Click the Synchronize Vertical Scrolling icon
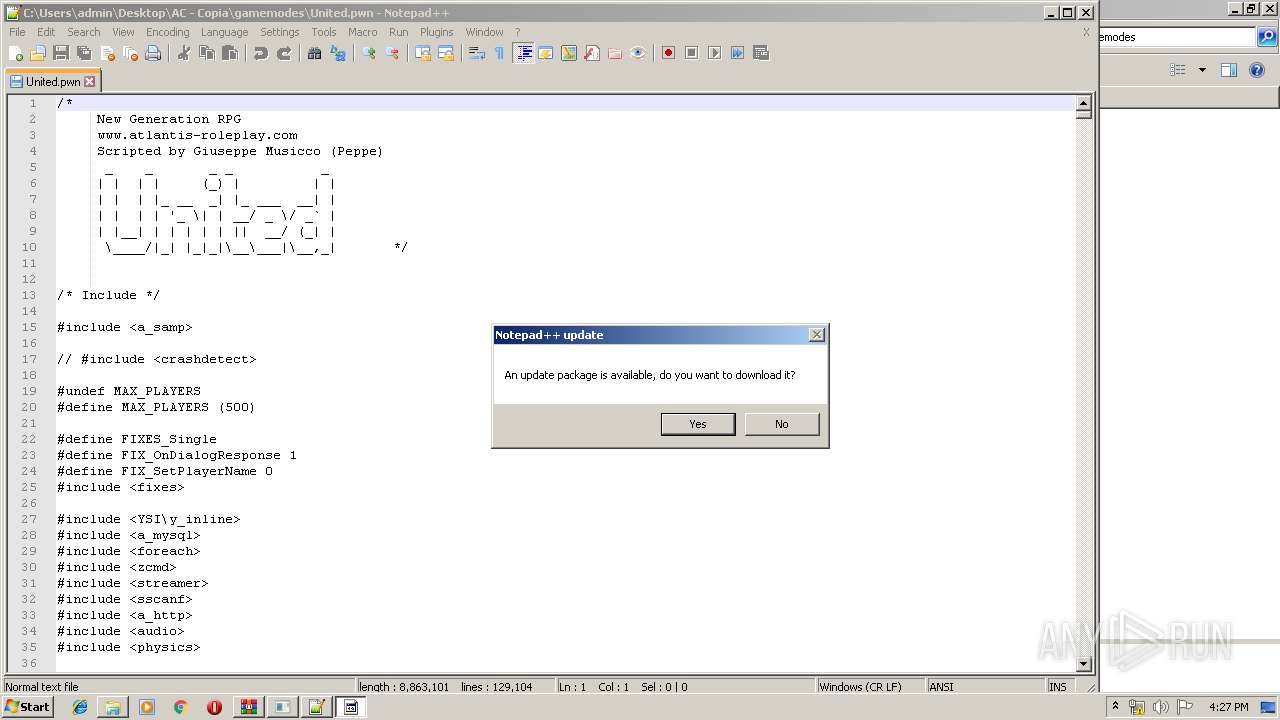Viewport: 1280px width, 720px height. (x=423, y=53)
